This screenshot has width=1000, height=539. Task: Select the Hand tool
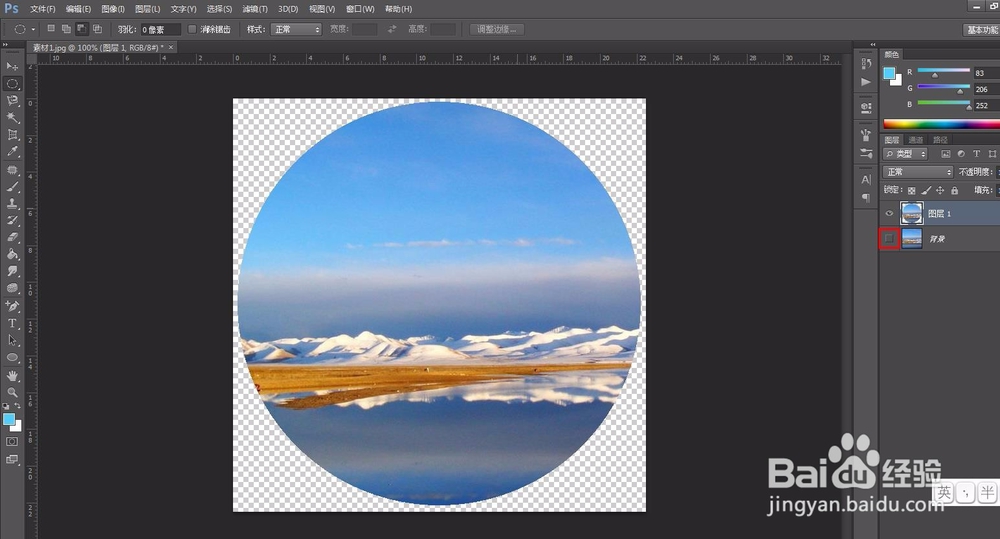(12, 376)
